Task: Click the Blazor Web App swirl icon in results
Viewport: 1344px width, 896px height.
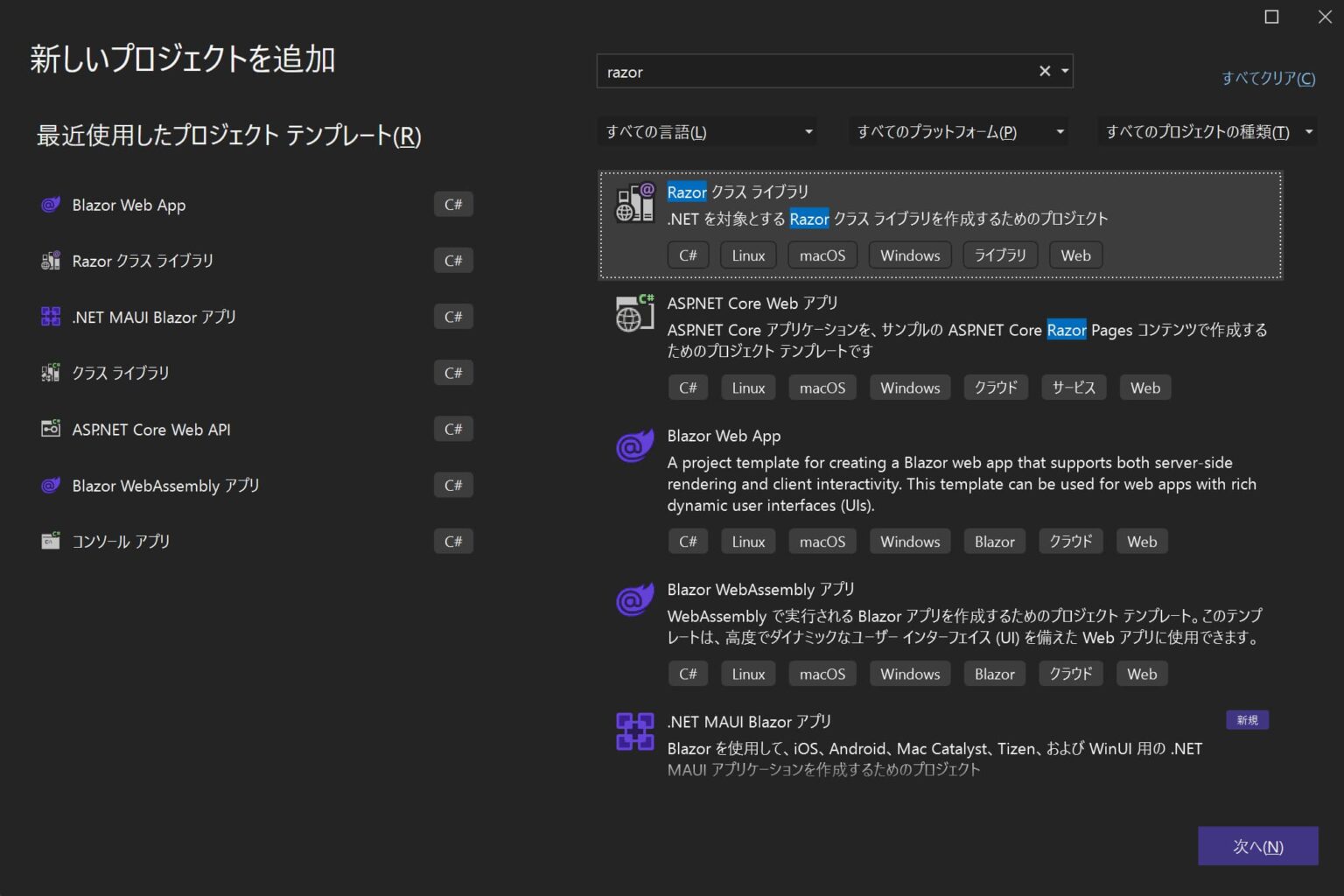Action: [634, 446]
